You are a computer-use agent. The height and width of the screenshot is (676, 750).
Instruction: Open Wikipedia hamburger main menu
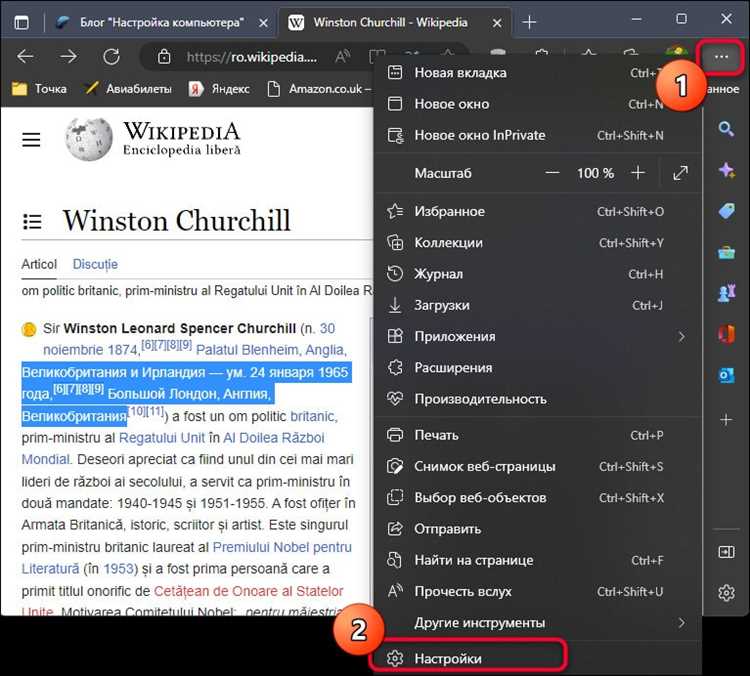point(31,140)
